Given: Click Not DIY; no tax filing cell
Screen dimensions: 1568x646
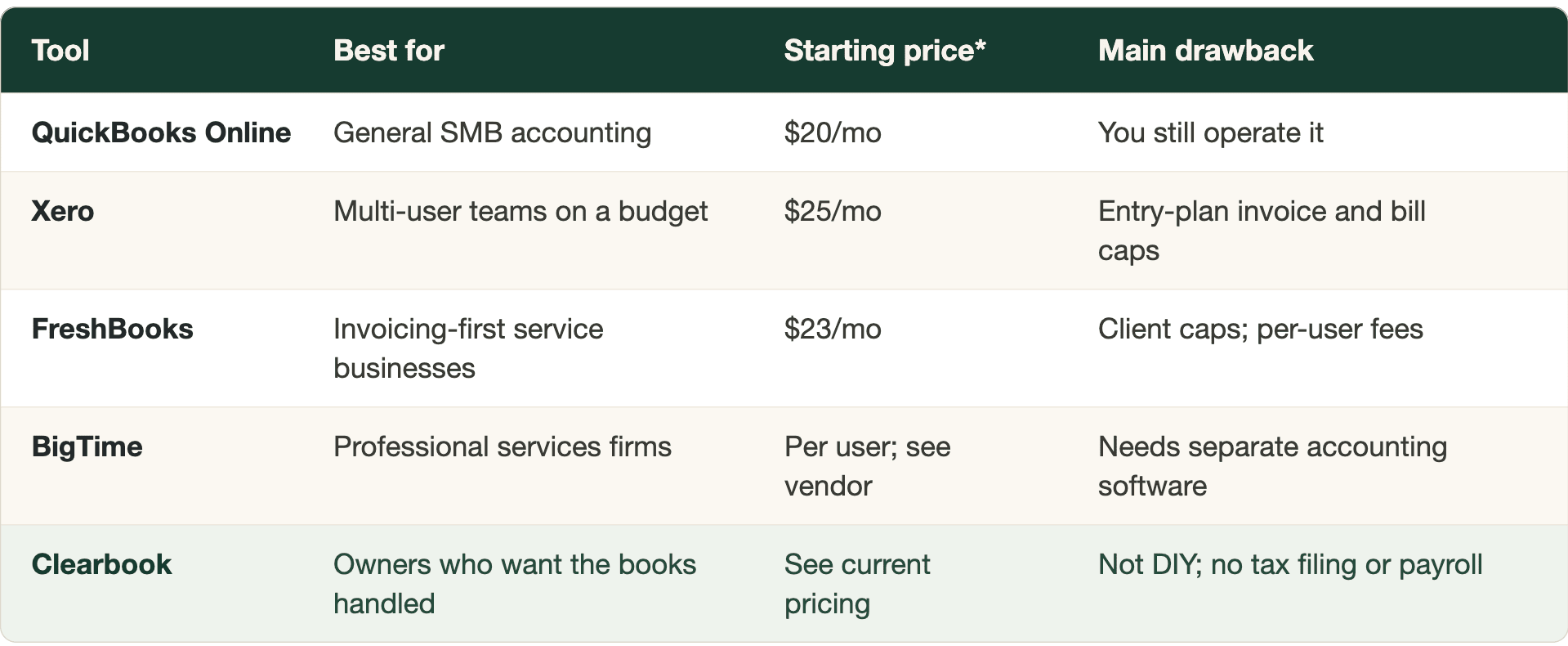Looking at the screenshot, I should (x=1289, y=564).
